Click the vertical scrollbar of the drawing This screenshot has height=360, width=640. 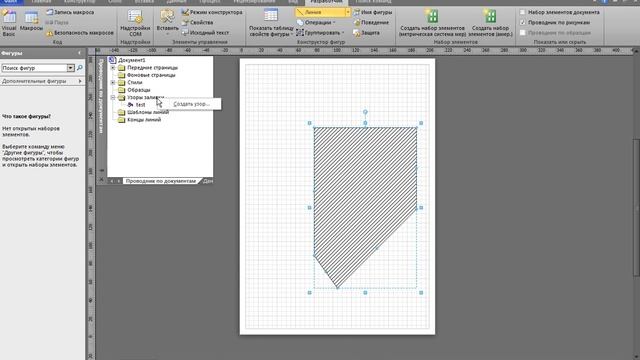(x=636, y=208)
